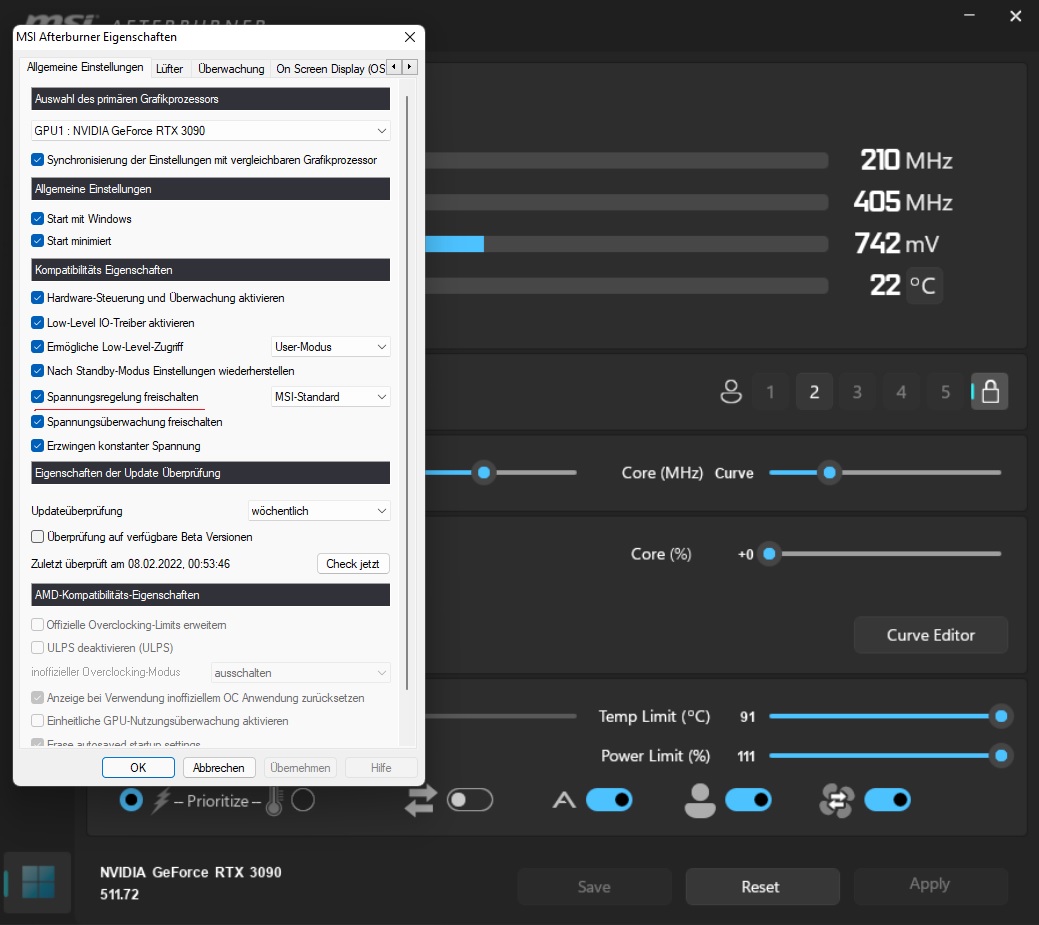Click the Core (MHz) slider handle
The height and width of the screenshot is (925, 1039).
[x=829, y=472]
